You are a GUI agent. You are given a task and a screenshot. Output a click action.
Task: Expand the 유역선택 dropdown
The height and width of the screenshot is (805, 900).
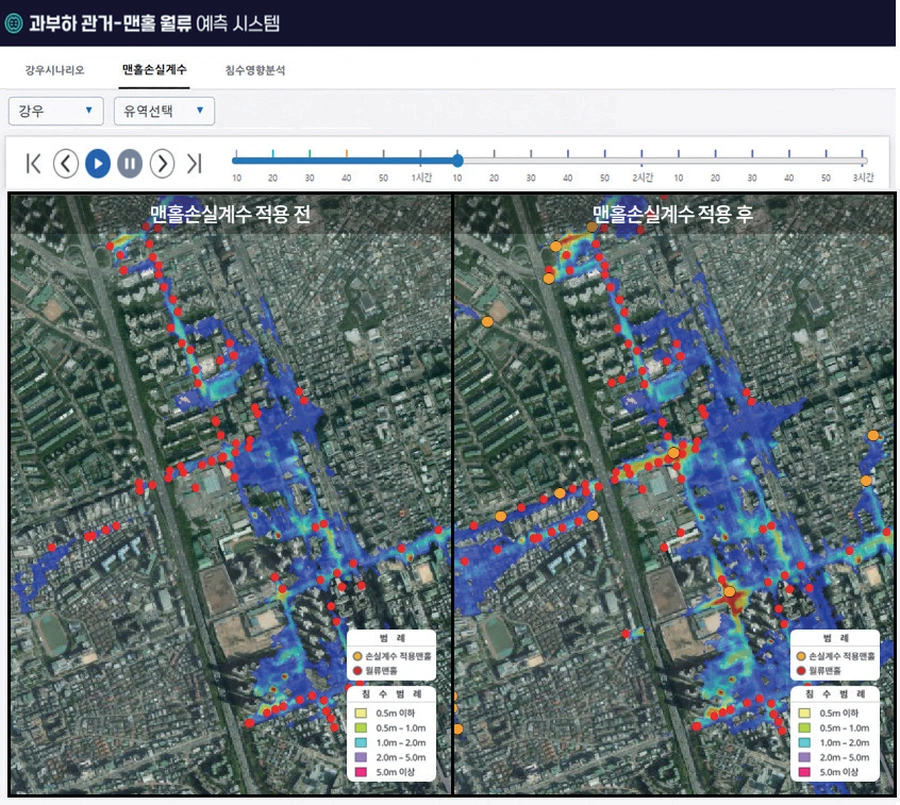pyautogui.click(x=164, y=111)
